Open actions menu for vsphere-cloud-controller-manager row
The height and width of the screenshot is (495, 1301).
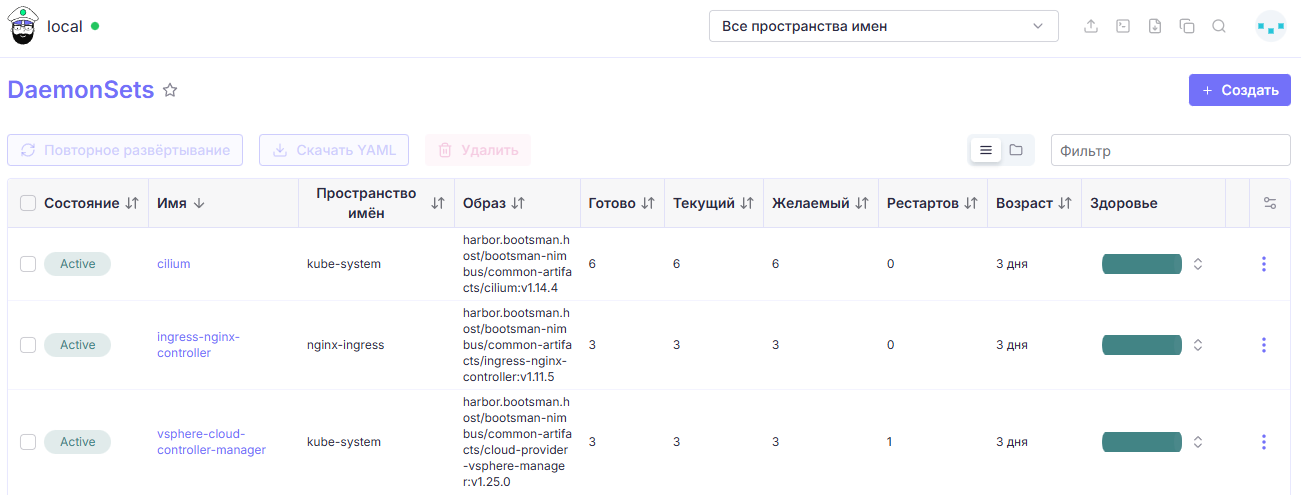click(1264, 442)
